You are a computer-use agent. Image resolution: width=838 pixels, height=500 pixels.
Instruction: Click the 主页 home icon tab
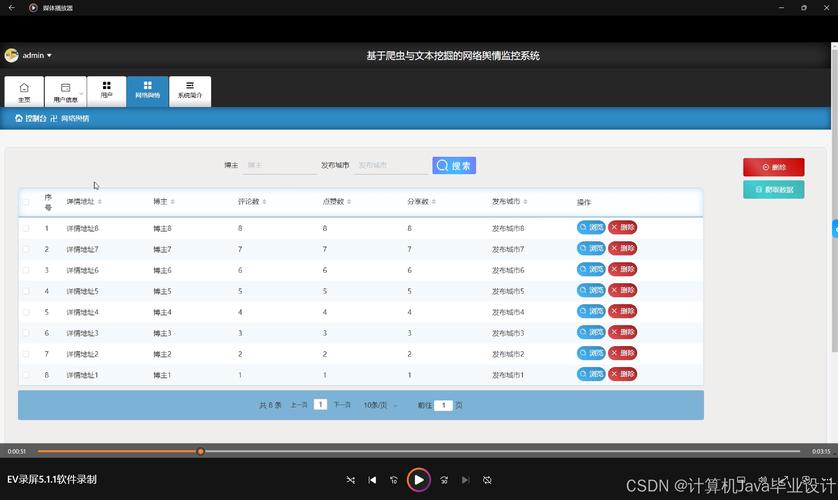coord(24,91)
